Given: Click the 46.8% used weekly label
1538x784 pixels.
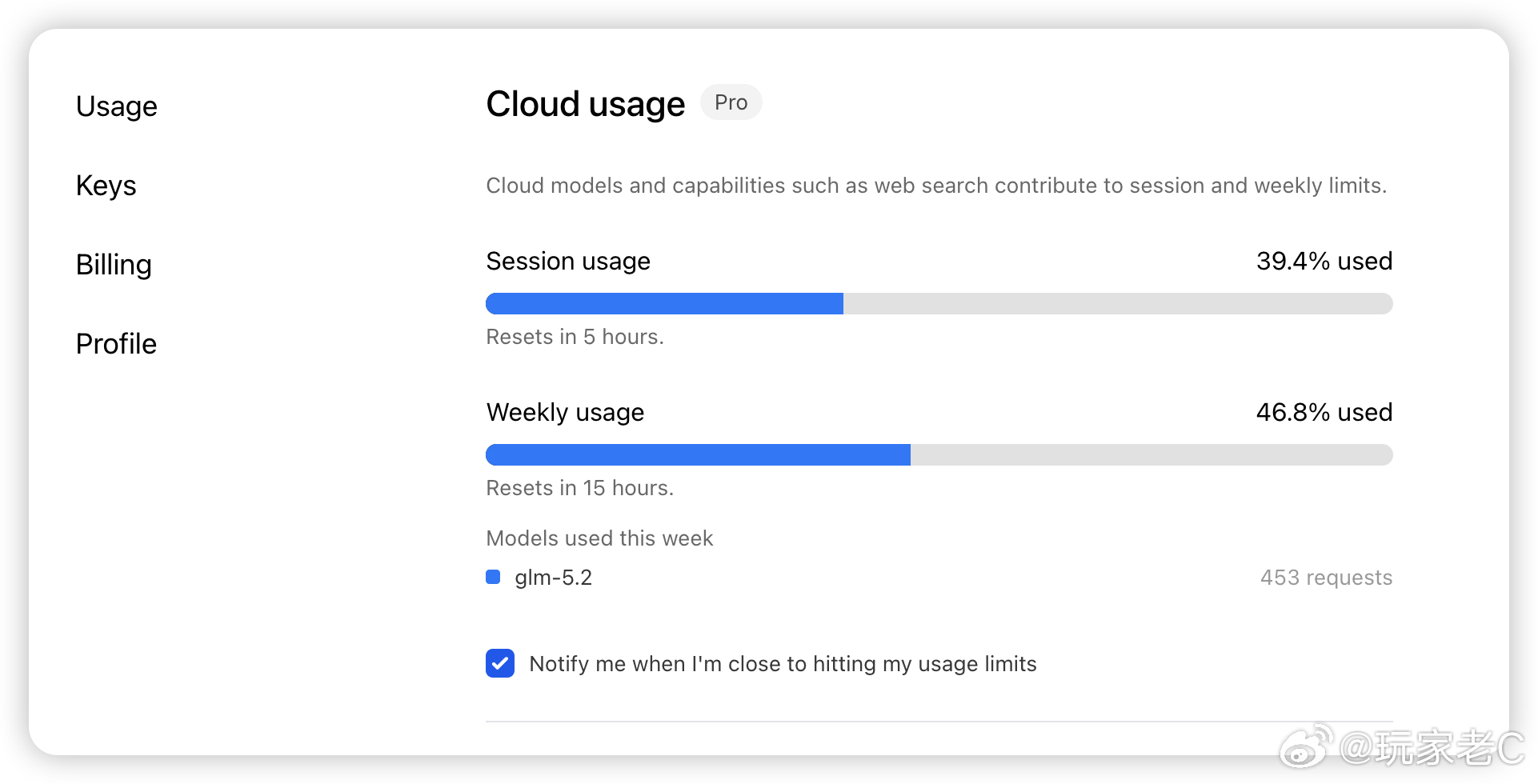Looking at the screenshot, I should pyautogui.click(x=1324, y=412).
